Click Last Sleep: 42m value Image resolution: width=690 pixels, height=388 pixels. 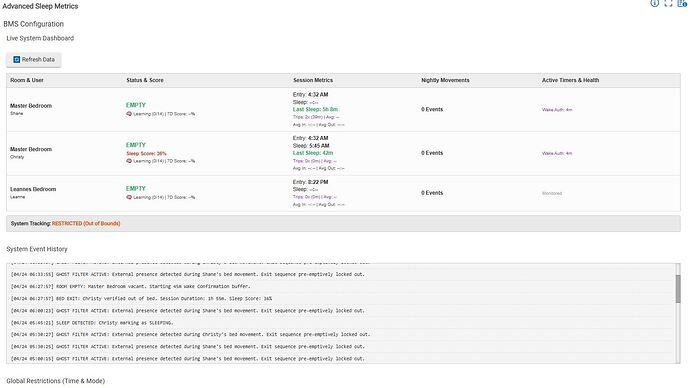pos(313,153)
